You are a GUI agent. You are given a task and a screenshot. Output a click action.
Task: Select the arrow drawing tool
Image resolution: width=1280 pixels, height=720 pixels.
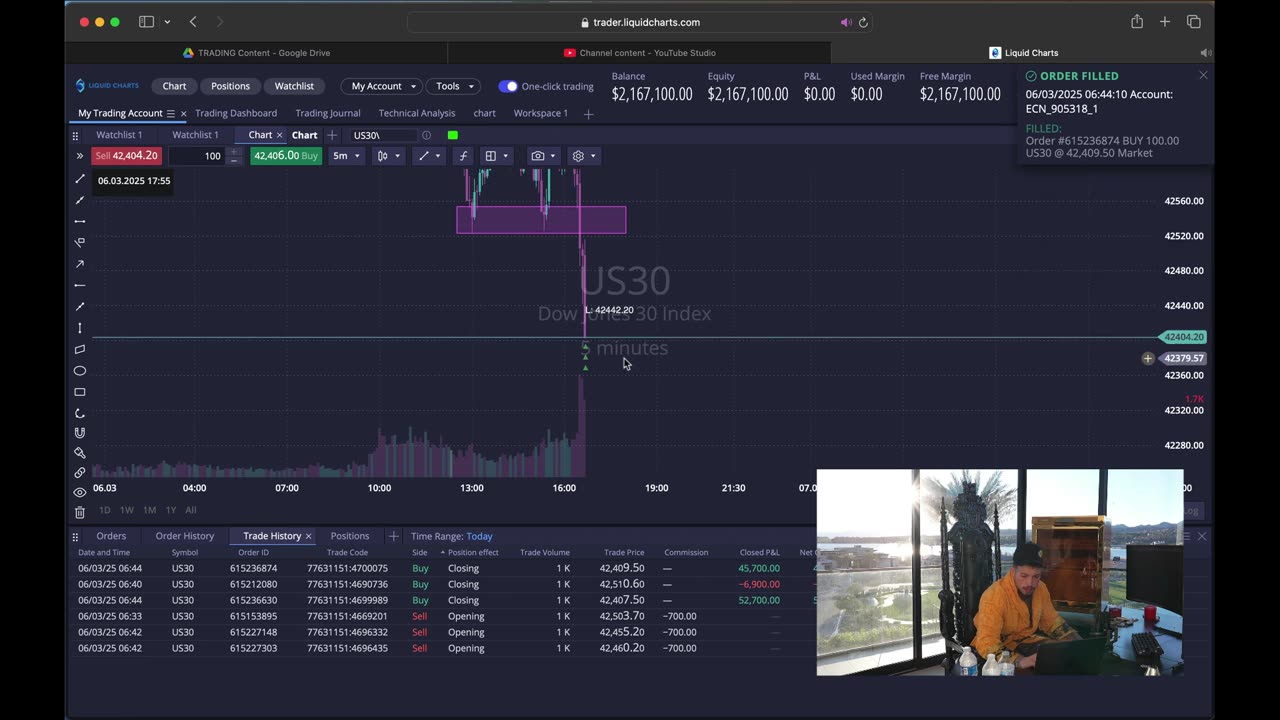[80, 264]
